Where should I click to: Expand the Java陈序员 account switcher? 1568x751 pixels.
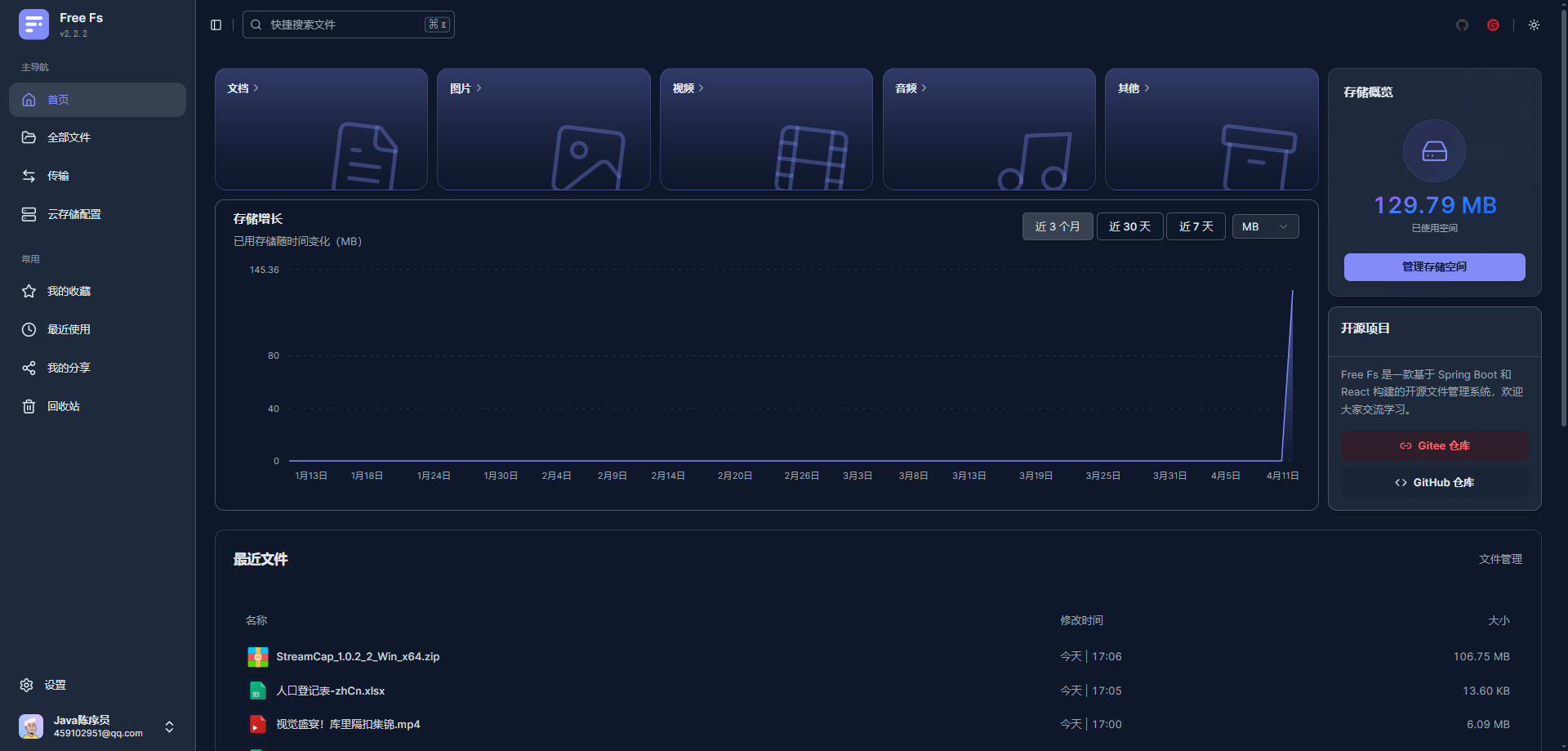pos(169,726)
